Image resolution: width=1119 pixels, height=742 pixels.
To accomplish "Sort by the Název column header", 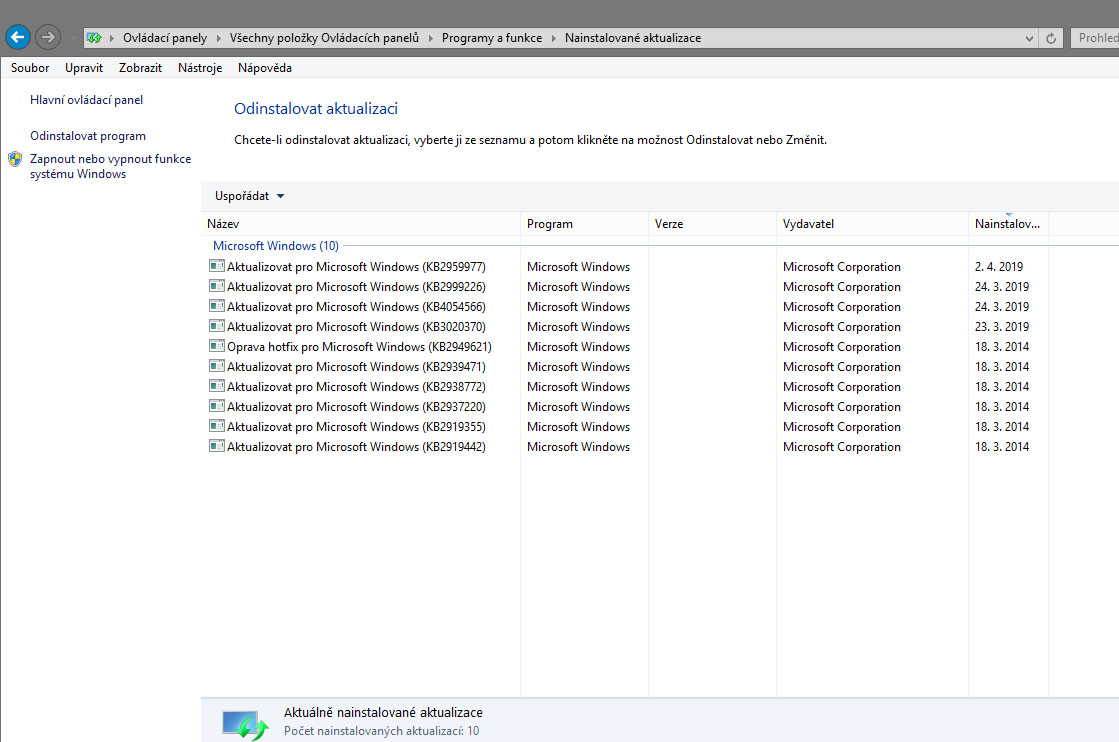I will click(x=361, y=223).
